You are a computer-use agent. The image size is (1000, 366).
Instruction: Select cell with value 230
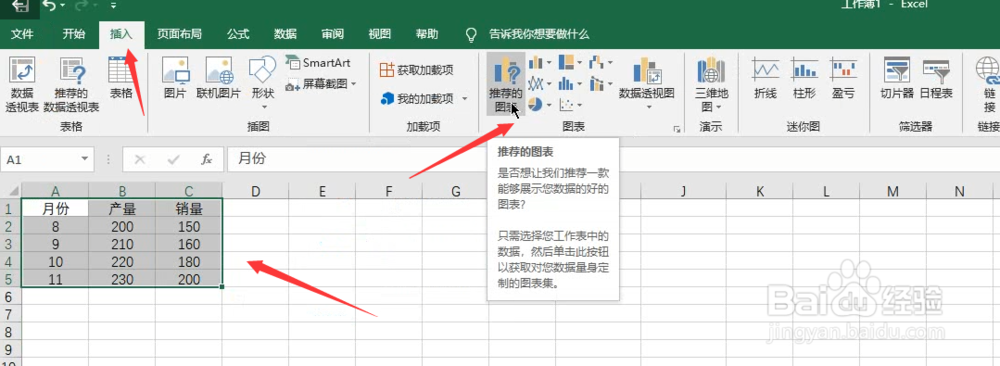(122, 279)
